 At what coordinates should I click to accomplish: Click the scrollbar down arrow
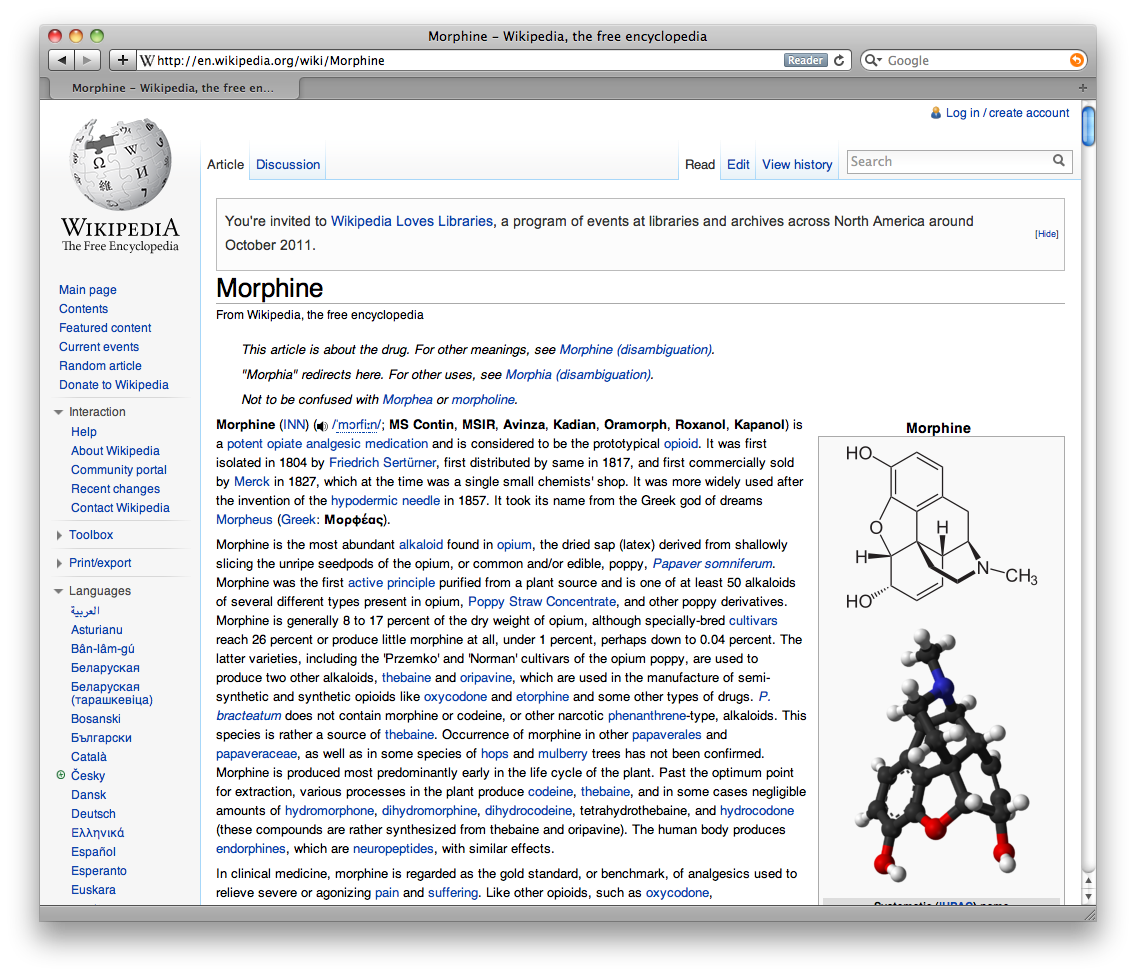click(x=1088, y=896)
